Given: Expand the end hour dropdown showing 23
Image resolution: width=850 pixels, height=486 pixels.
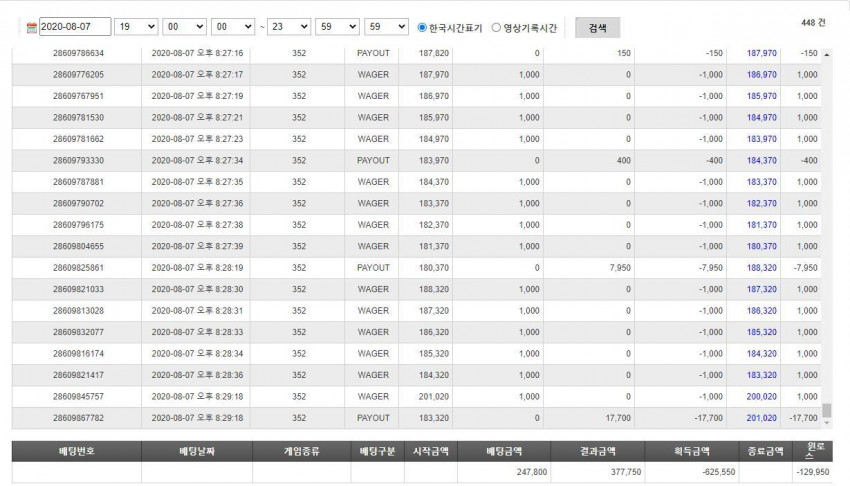Looking at the screenshot, I should (x=289, y=27).
